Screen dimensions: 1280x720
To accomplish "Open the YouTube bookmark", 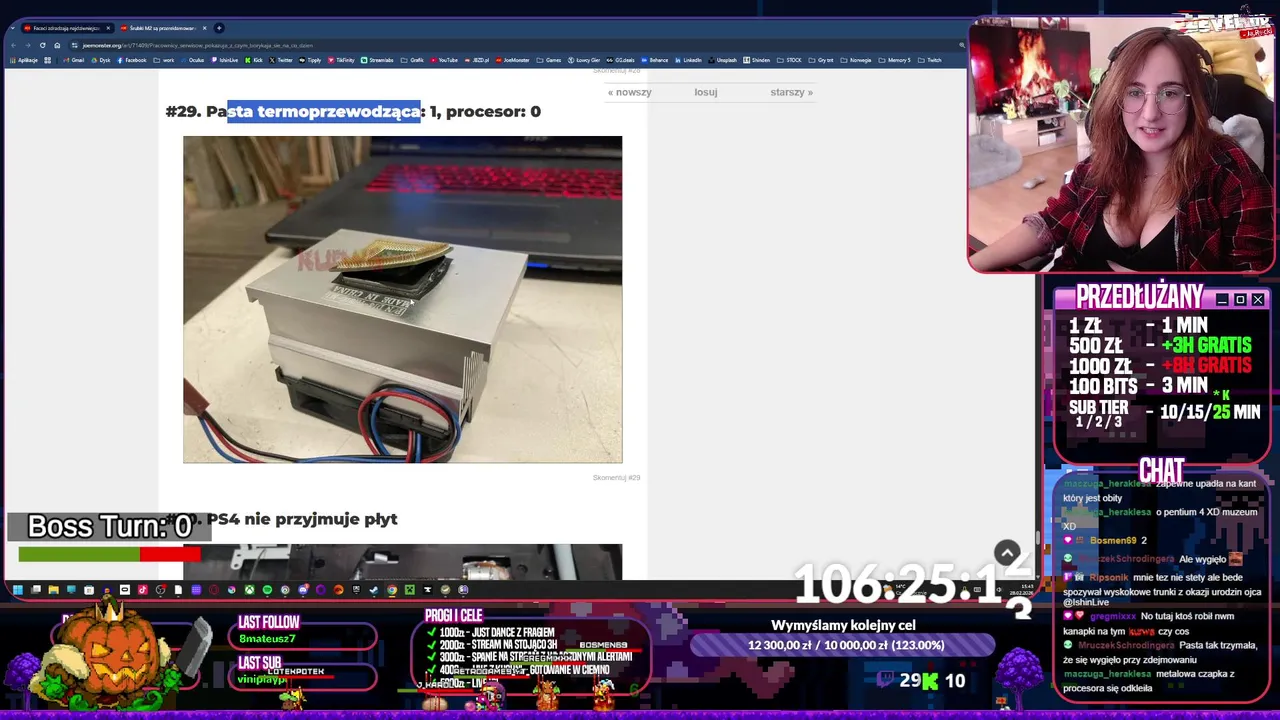I will click(x=443, y=60).
